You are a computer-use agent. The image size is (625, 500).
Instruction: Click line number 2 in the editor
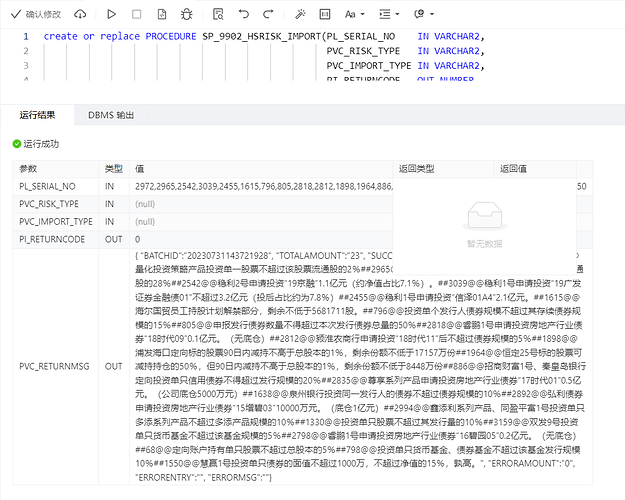click(26, 51)
